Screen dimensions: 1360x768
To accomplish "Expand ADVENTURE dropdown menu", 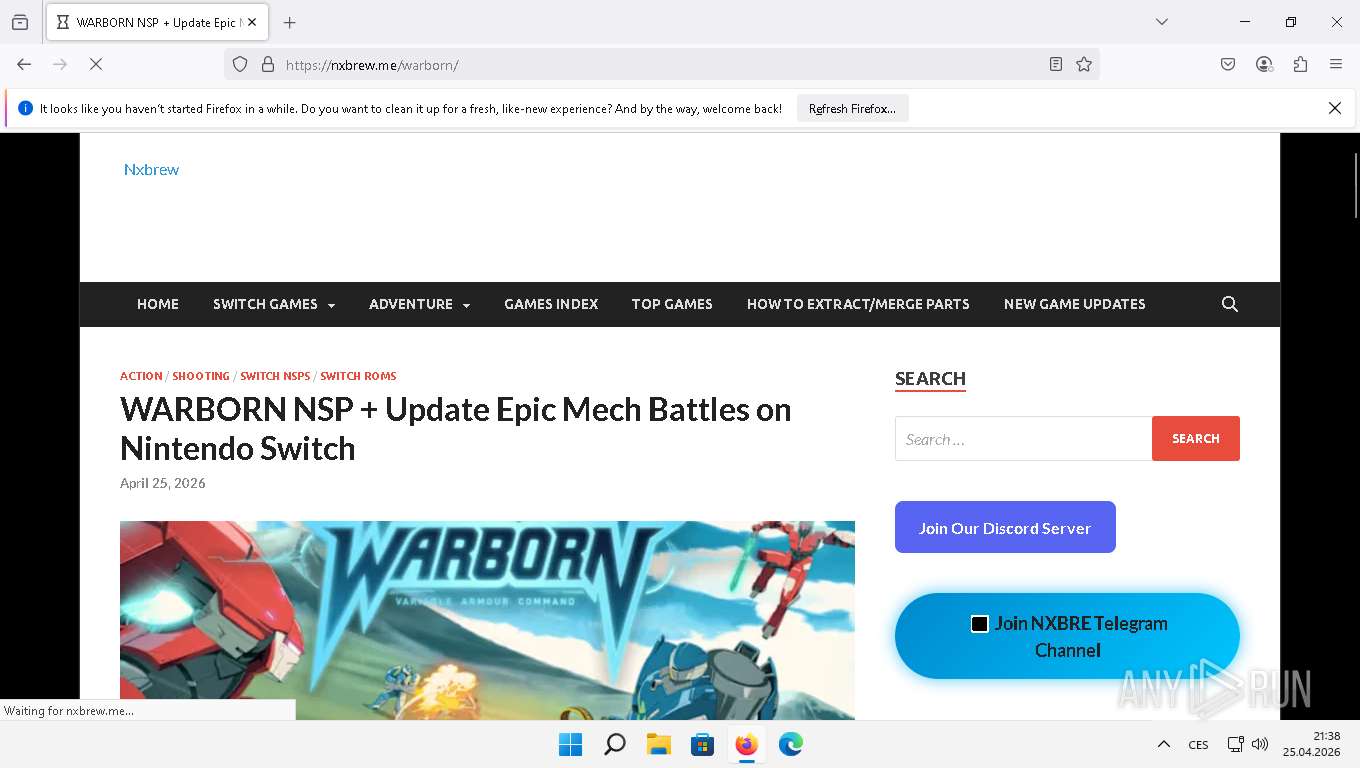I will [x=419, y=304].
